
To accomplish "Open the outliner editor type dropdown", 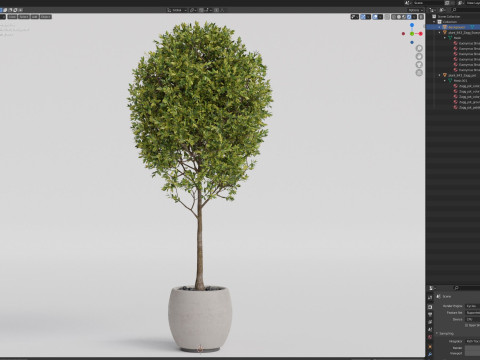I will point(432,10).
